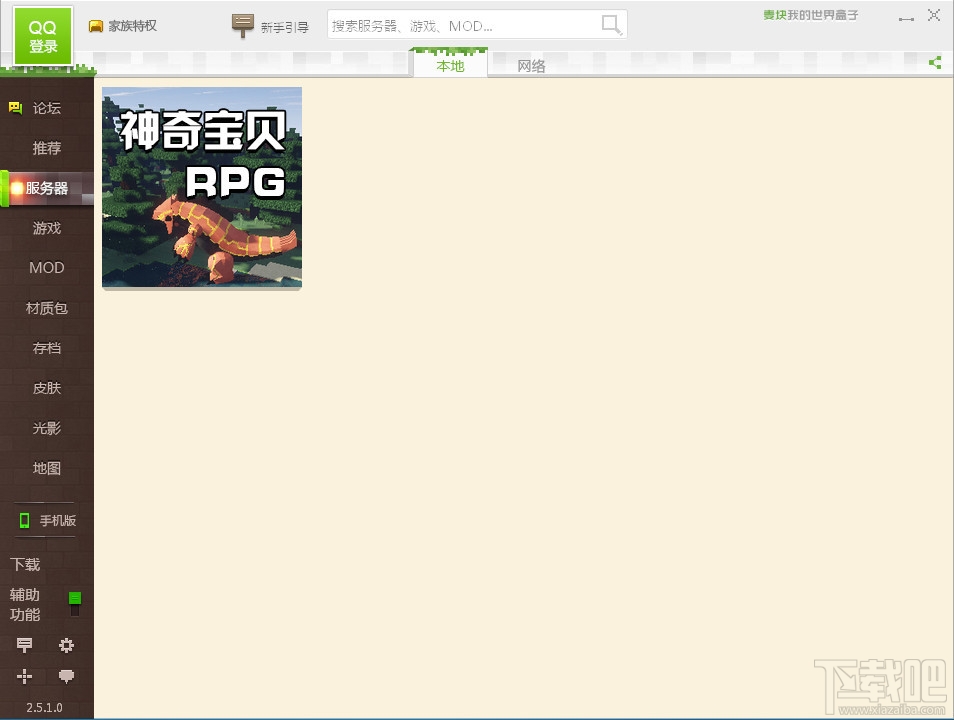Open the 皮肤 skins section

coord(45,388)
